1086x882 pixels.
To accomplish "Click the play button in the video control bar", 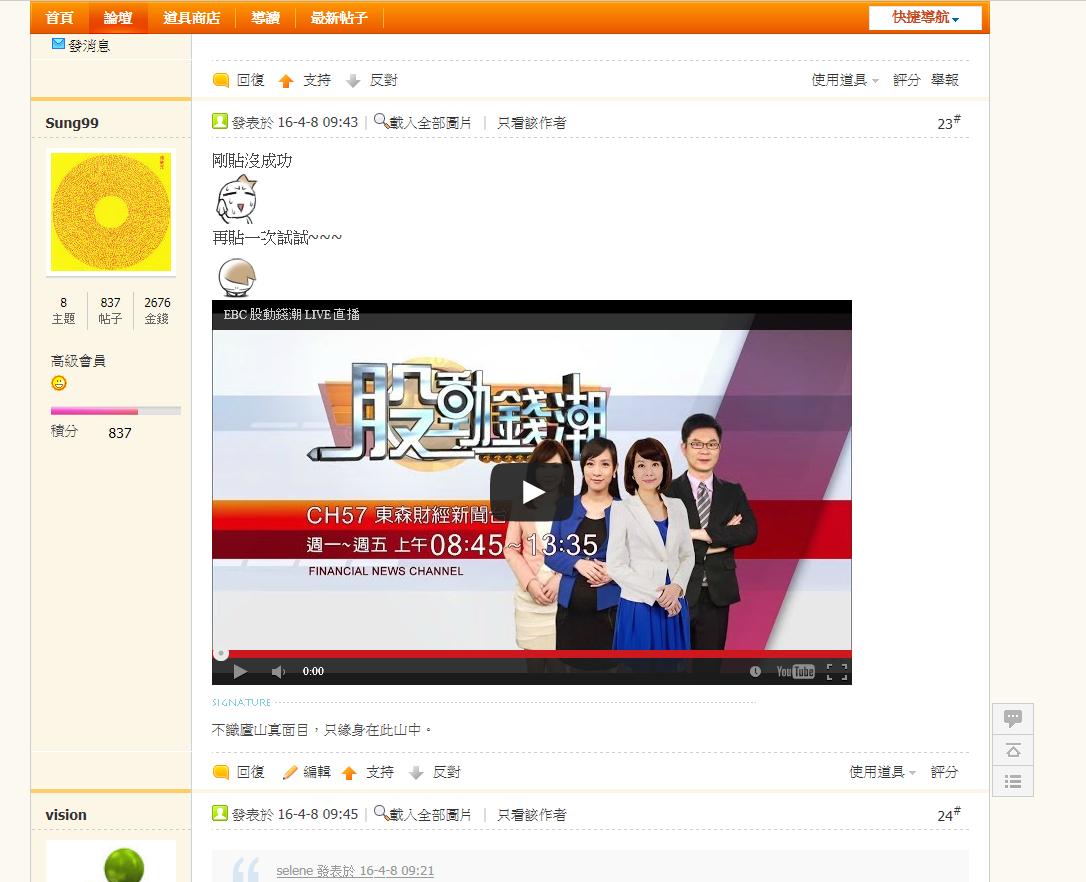I will tap(240, 671).
